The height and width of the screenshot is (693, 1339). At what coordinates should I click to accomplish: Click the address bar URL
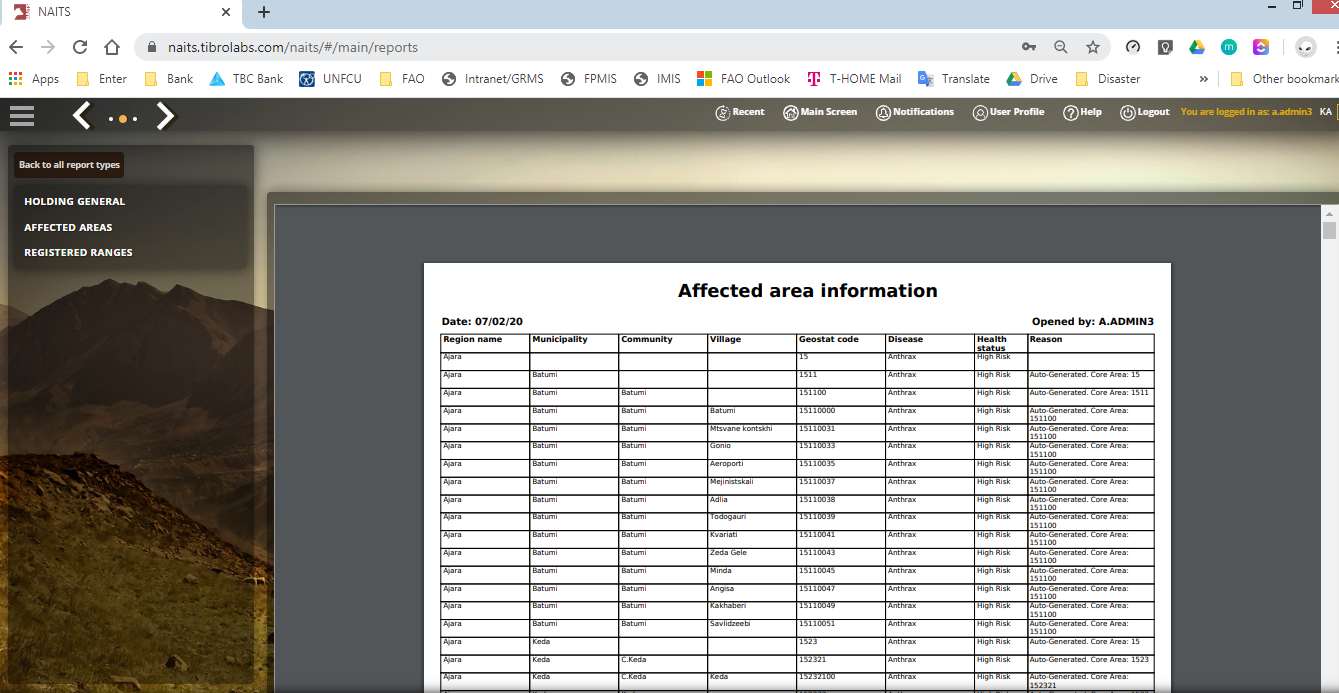point(293,47)
